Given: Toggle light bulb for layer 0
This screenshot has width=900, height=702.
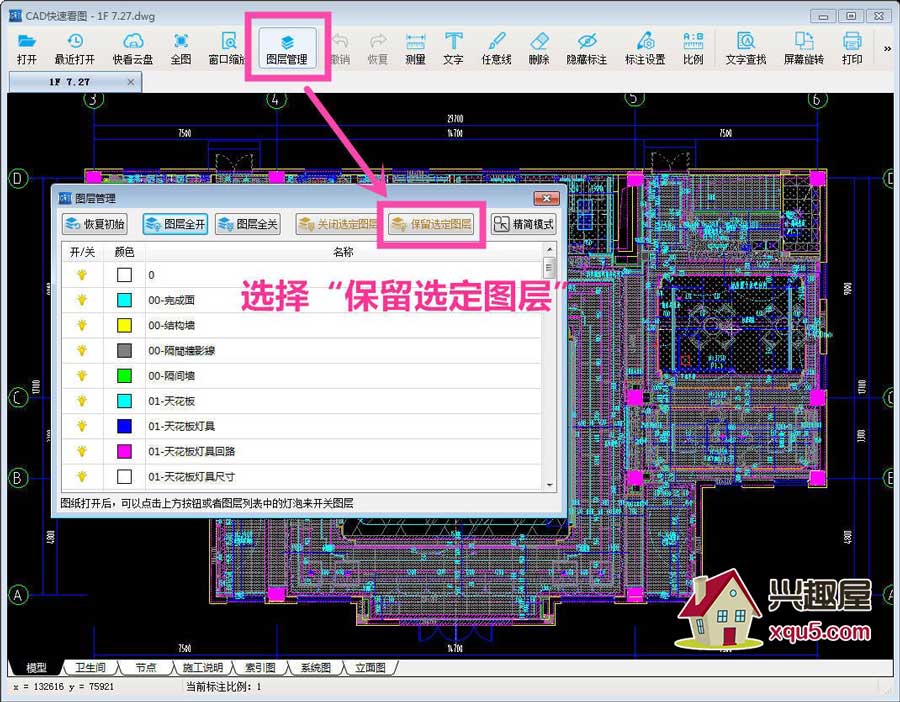Looking at the screenshot, I should tap(82, 275).
